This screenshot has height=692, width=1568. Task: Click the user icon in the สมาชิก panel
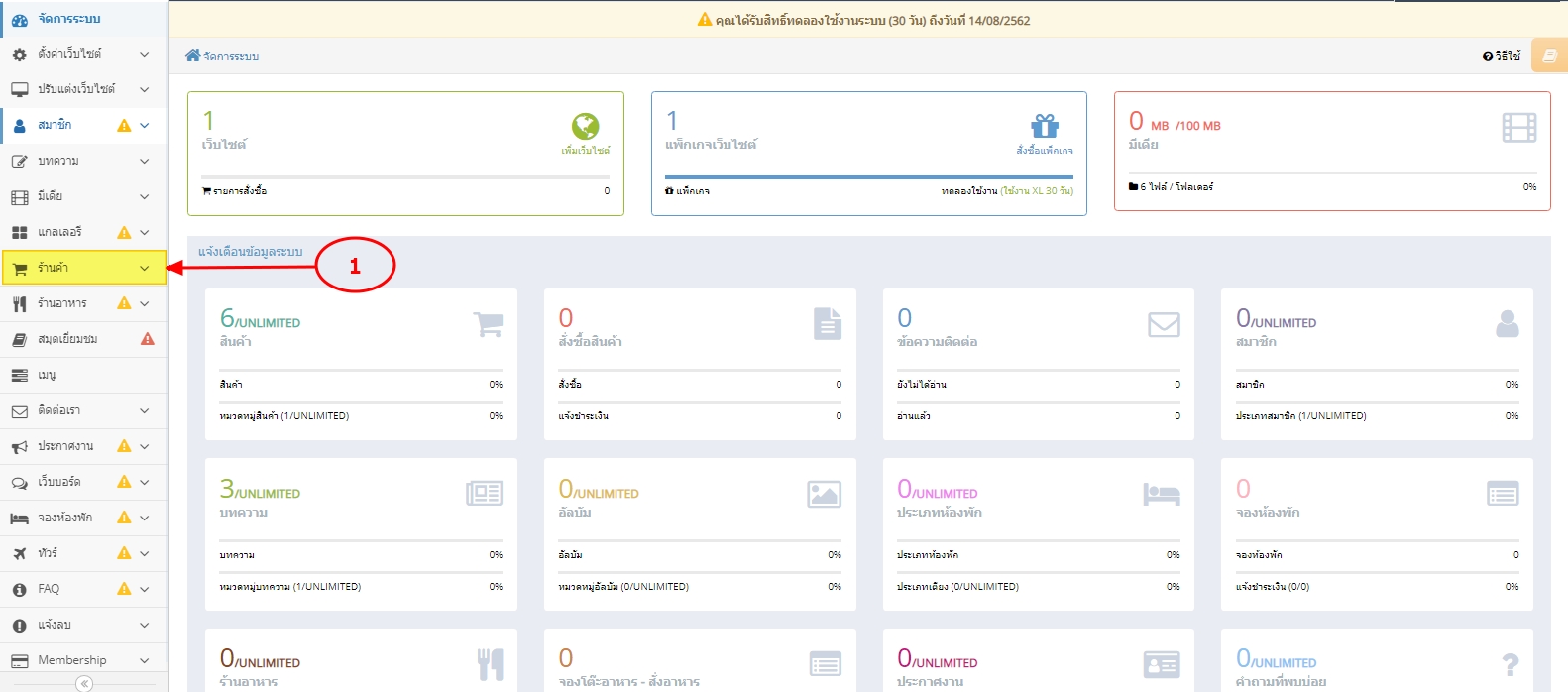coord(1507,323)
